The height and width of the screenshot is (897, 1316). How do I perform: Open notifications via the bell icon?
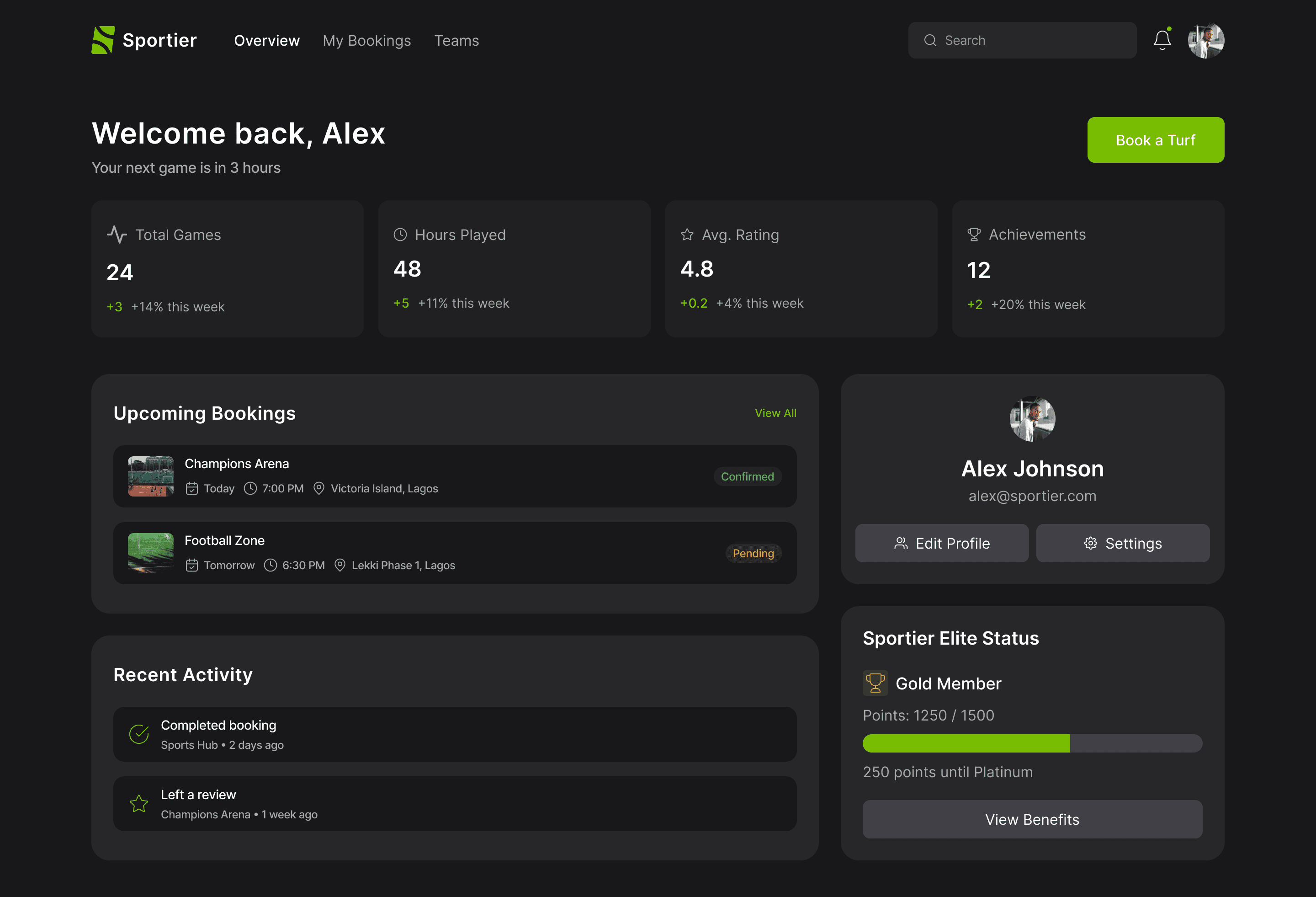click(x=1162, y=40)
